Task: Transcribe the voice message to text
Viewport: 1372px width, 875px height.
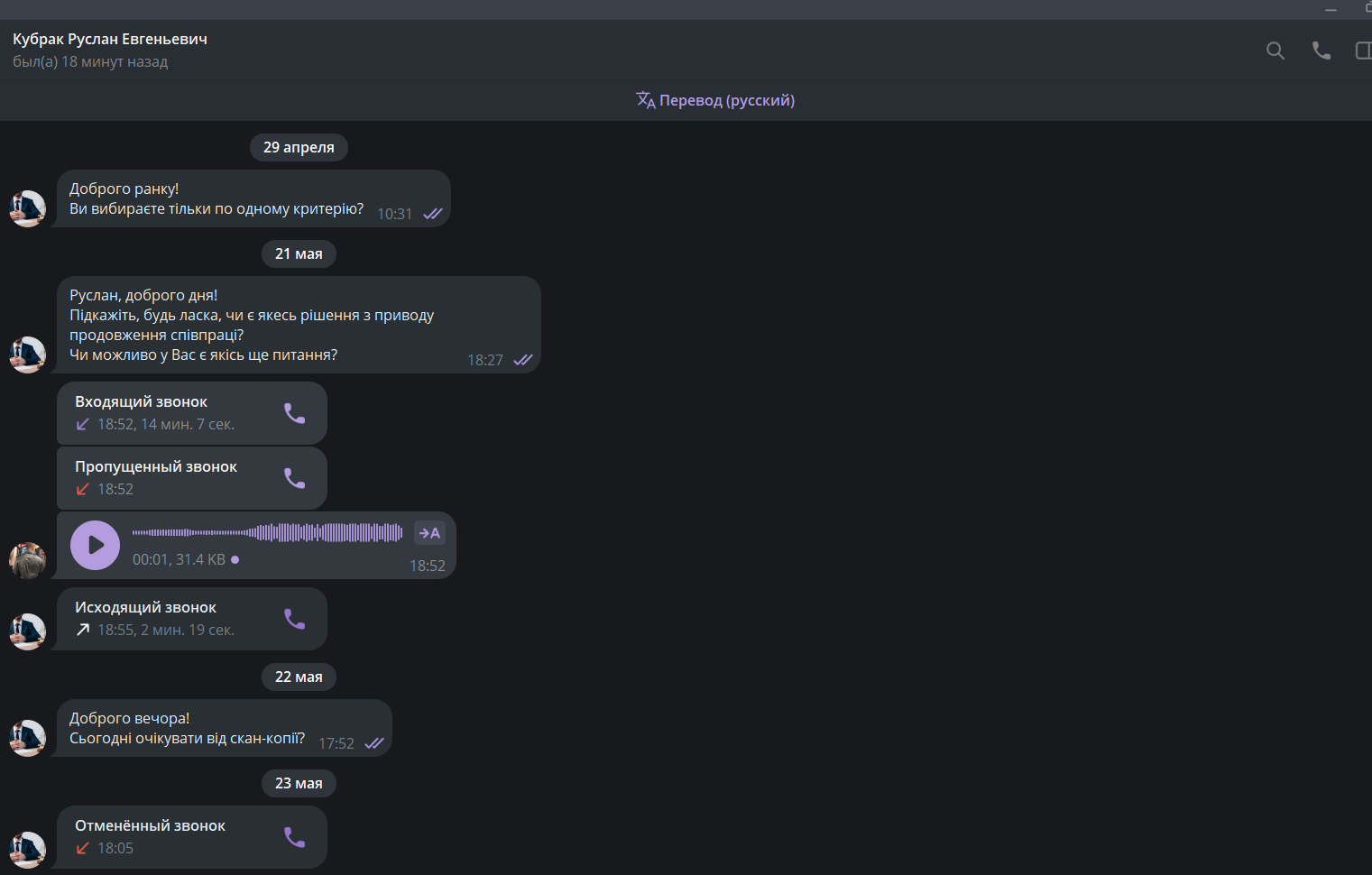Action: click(429, 533)
